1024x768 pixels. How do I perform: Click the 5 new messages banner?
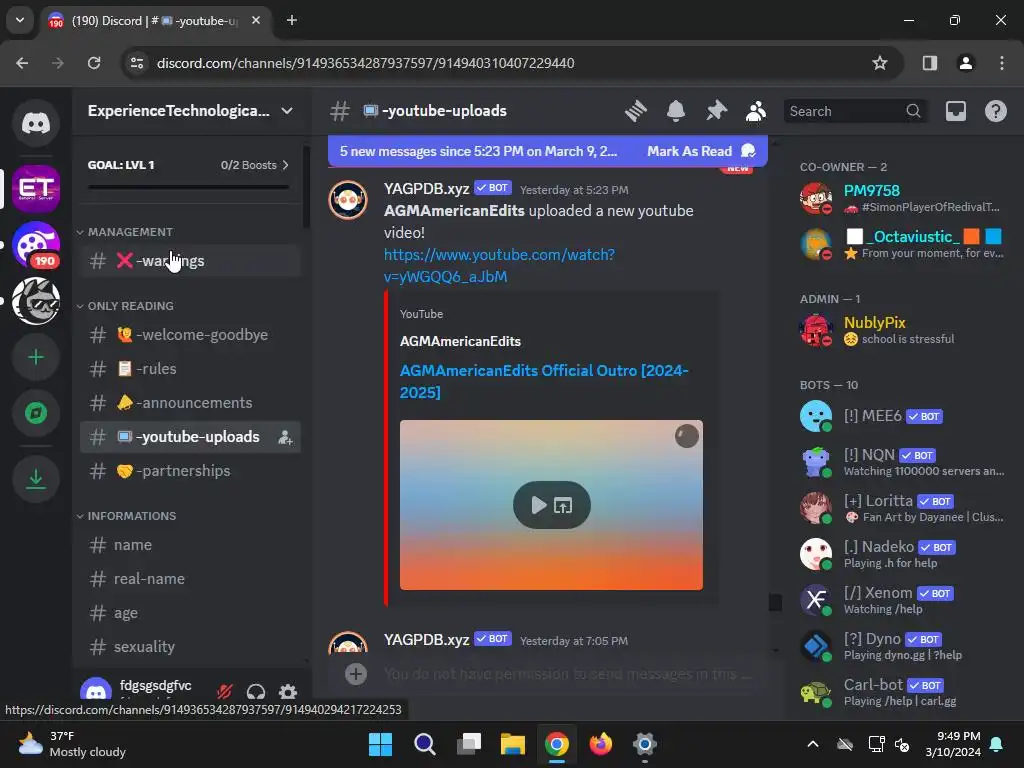click(478, 152)
